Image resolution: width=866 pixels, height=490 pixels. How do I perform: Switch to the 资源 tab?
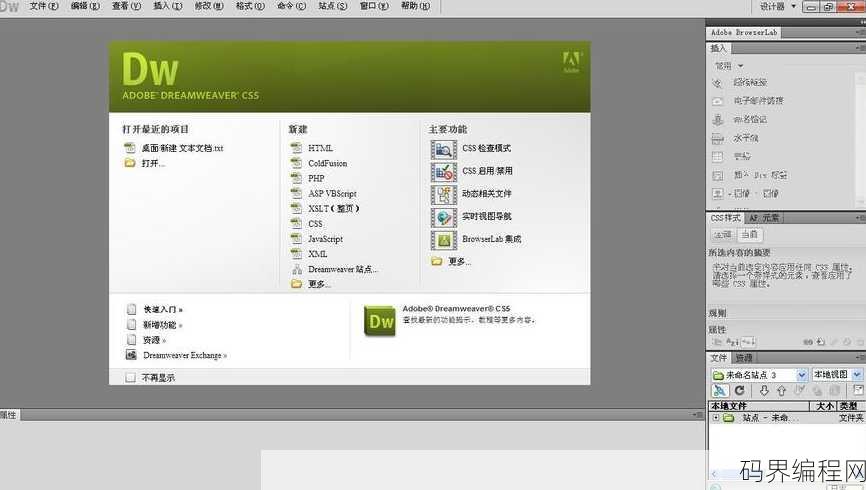tap(744, 358)
